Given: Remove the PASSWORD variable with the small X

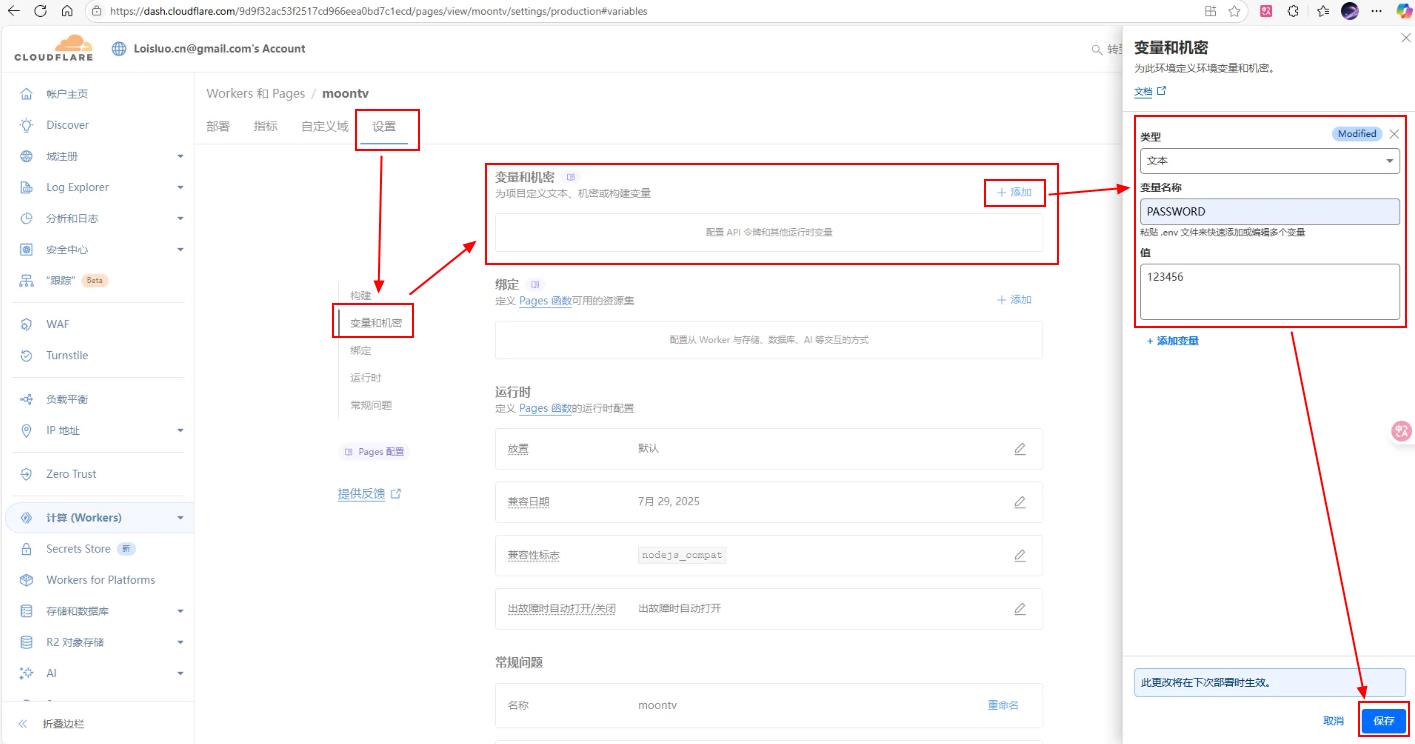Looking at the screenshot, I should click(x=1394, y=134).
